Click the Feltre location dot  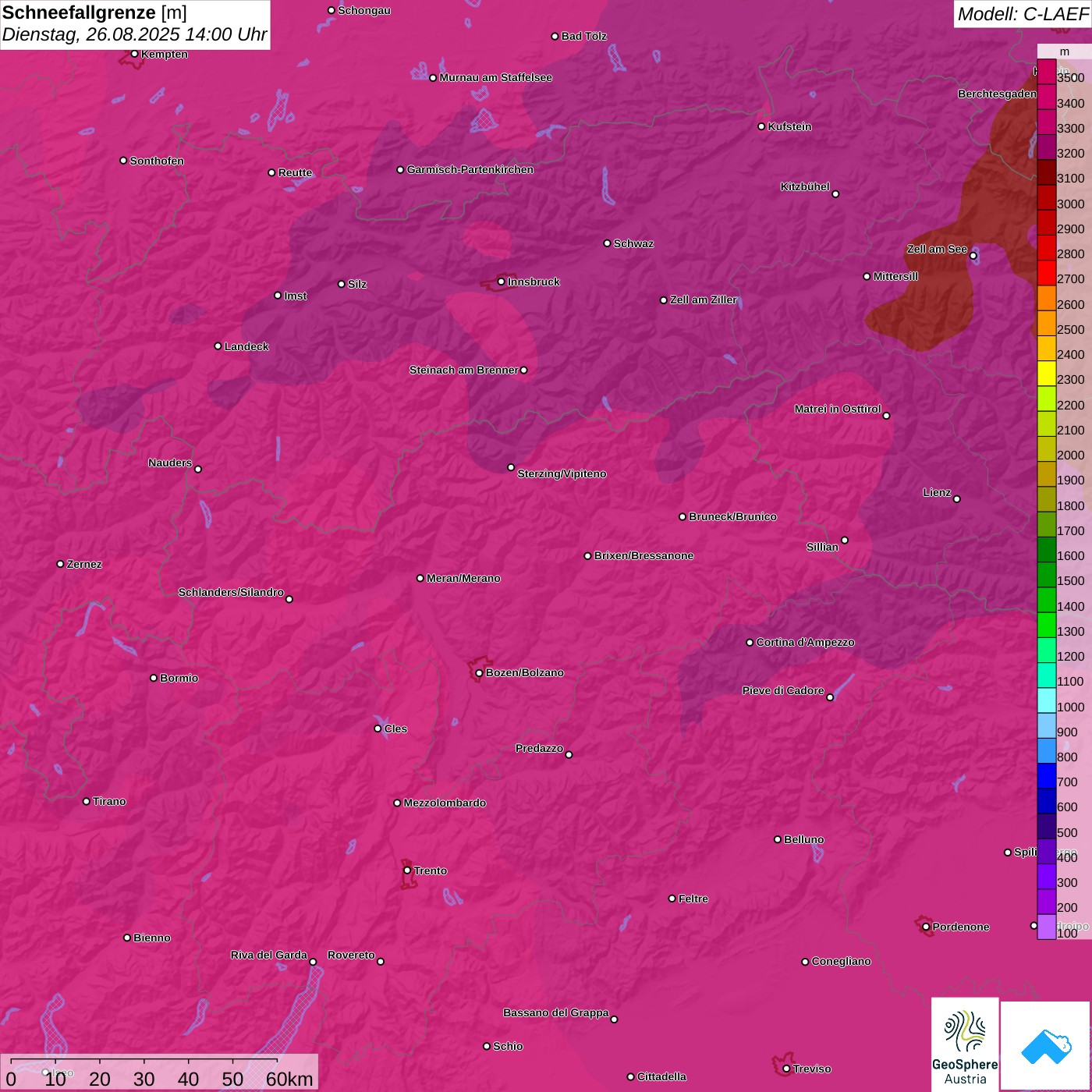[672, 899]
